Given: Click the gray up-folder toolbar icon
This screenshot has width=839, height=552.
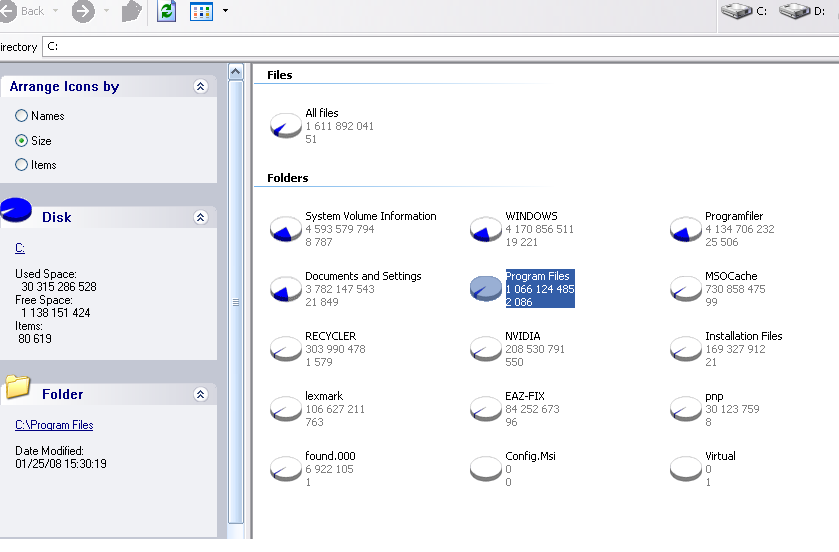Looking at the screenshot, I should point(132,11).
